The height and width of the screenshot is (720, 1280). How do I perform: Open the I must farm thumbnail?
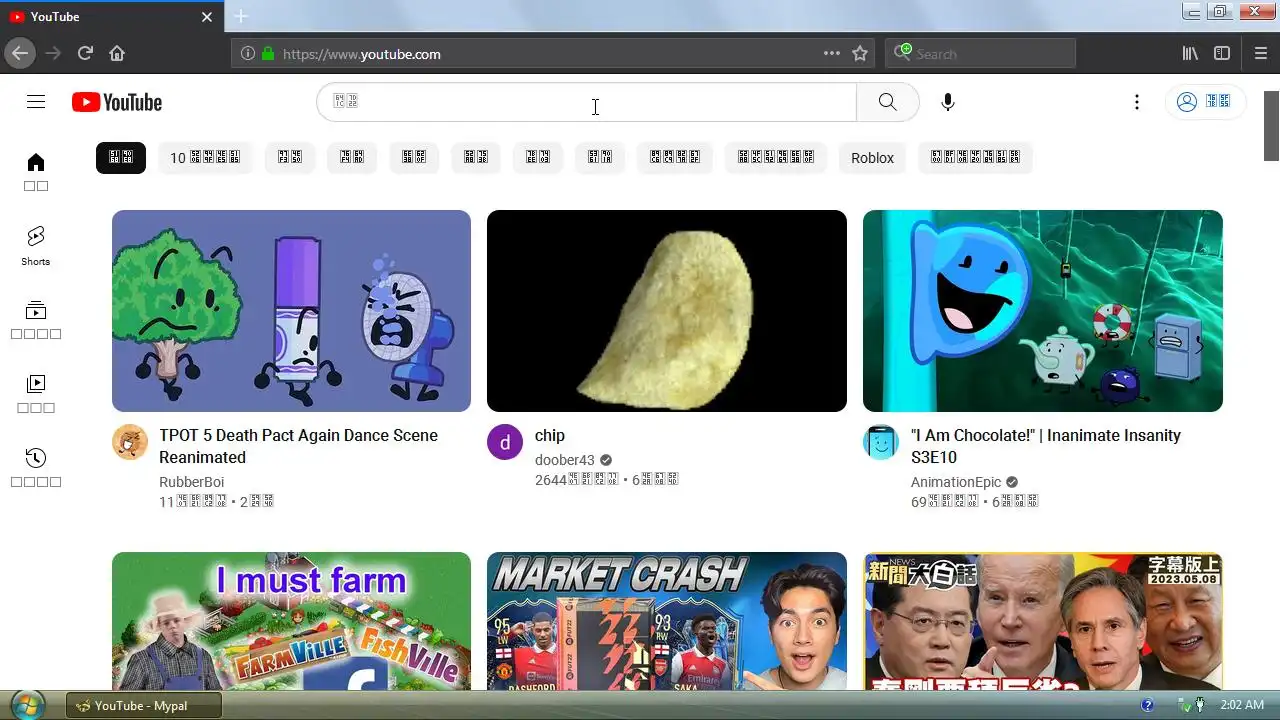(291, 621)
